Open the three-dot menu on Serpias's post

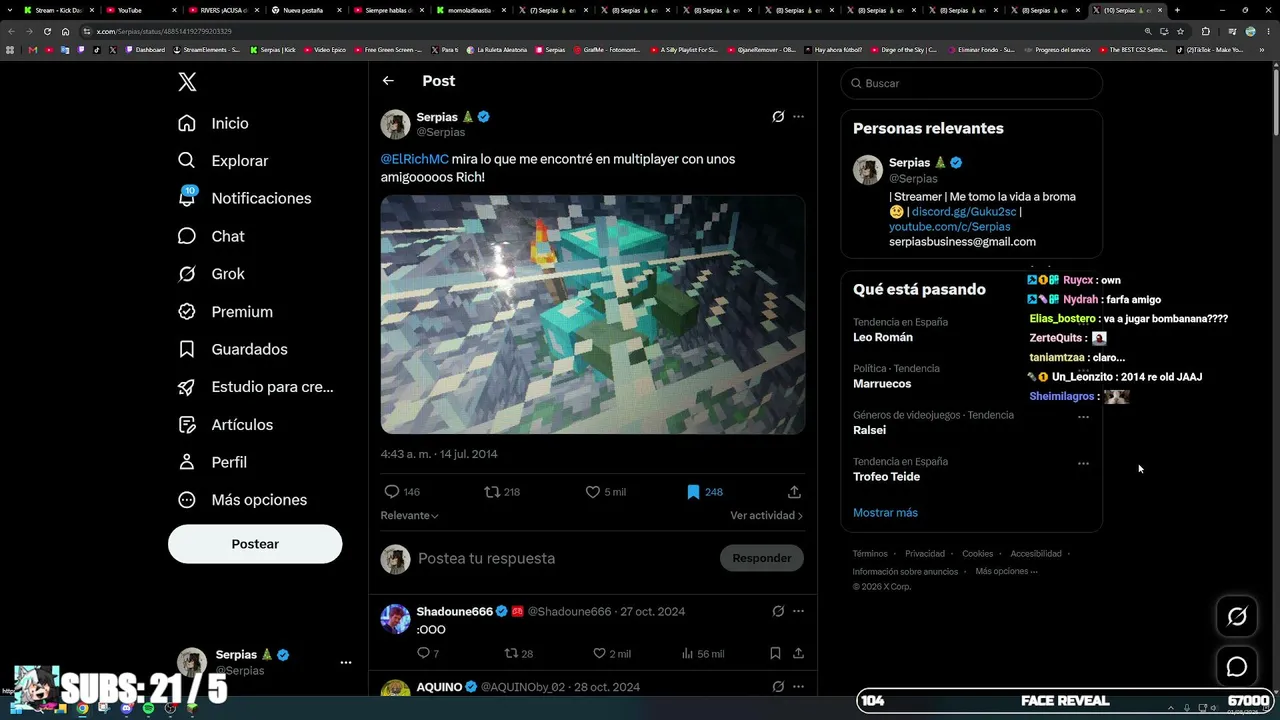[x=798, y=117]
